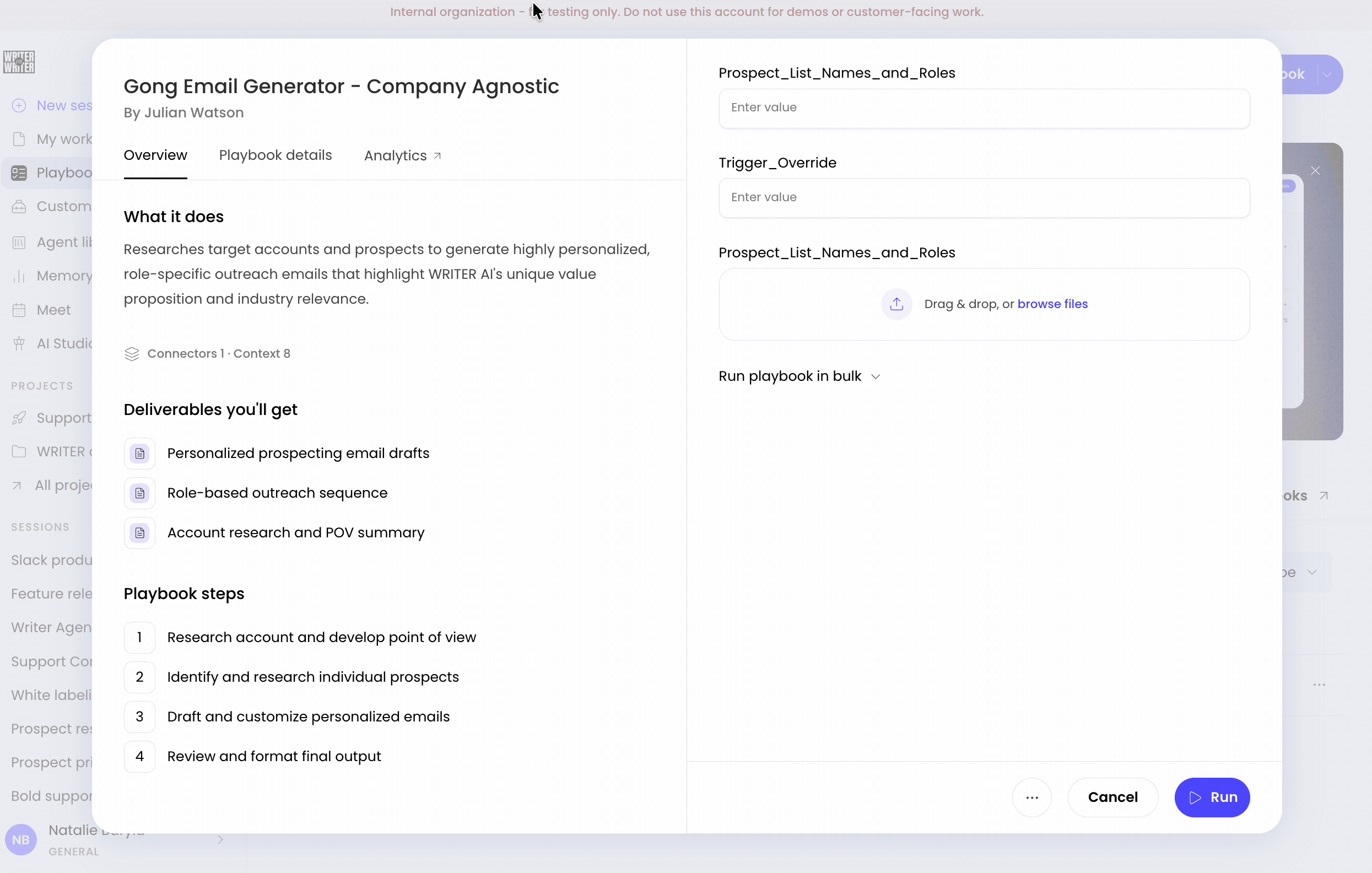This screenshot has width=1372, height=873.
Task: Expand Run playbook in bulk
Action: point(800,376)
